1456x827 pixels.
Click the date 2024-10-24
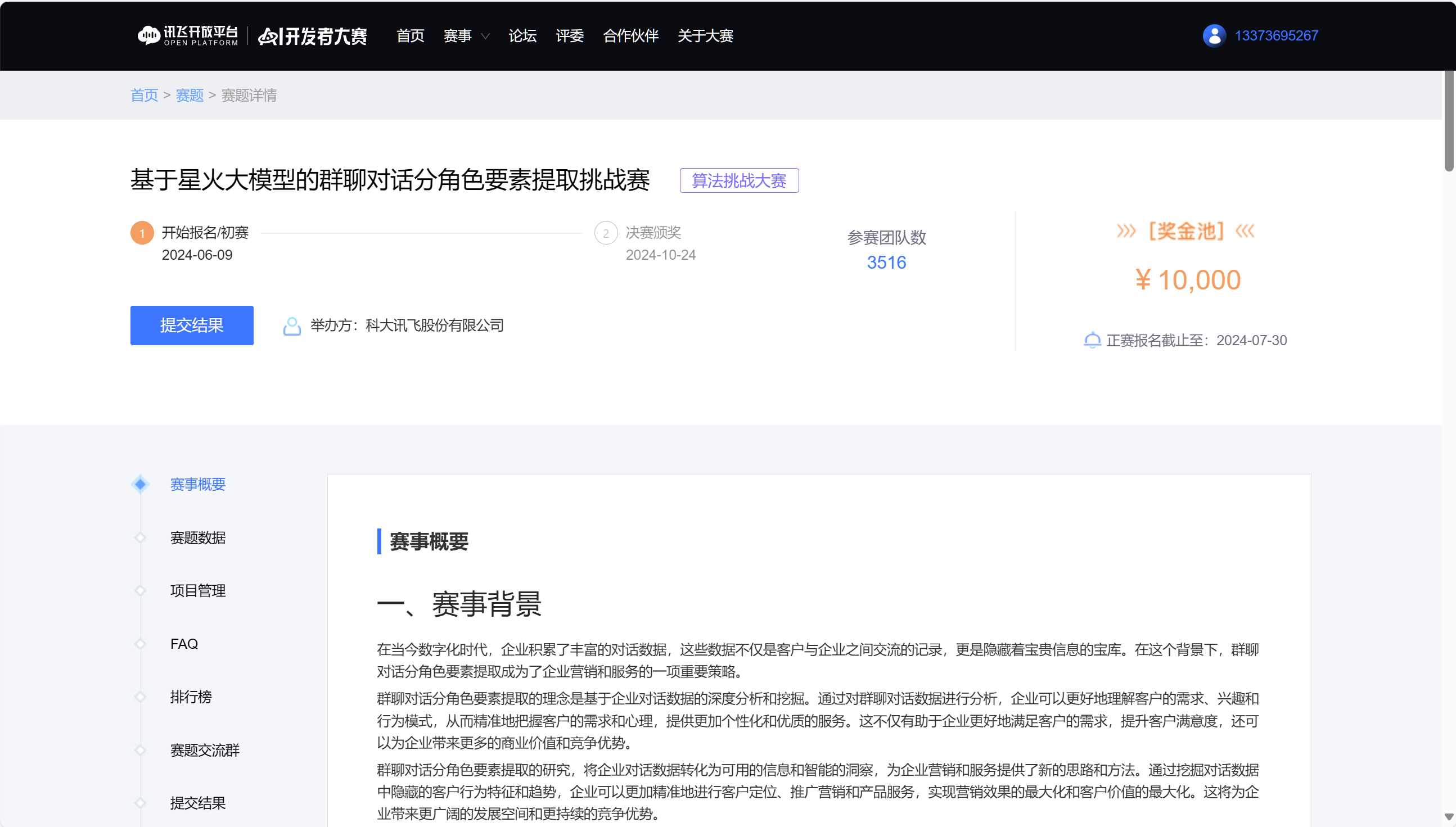(x=661, y=255)
